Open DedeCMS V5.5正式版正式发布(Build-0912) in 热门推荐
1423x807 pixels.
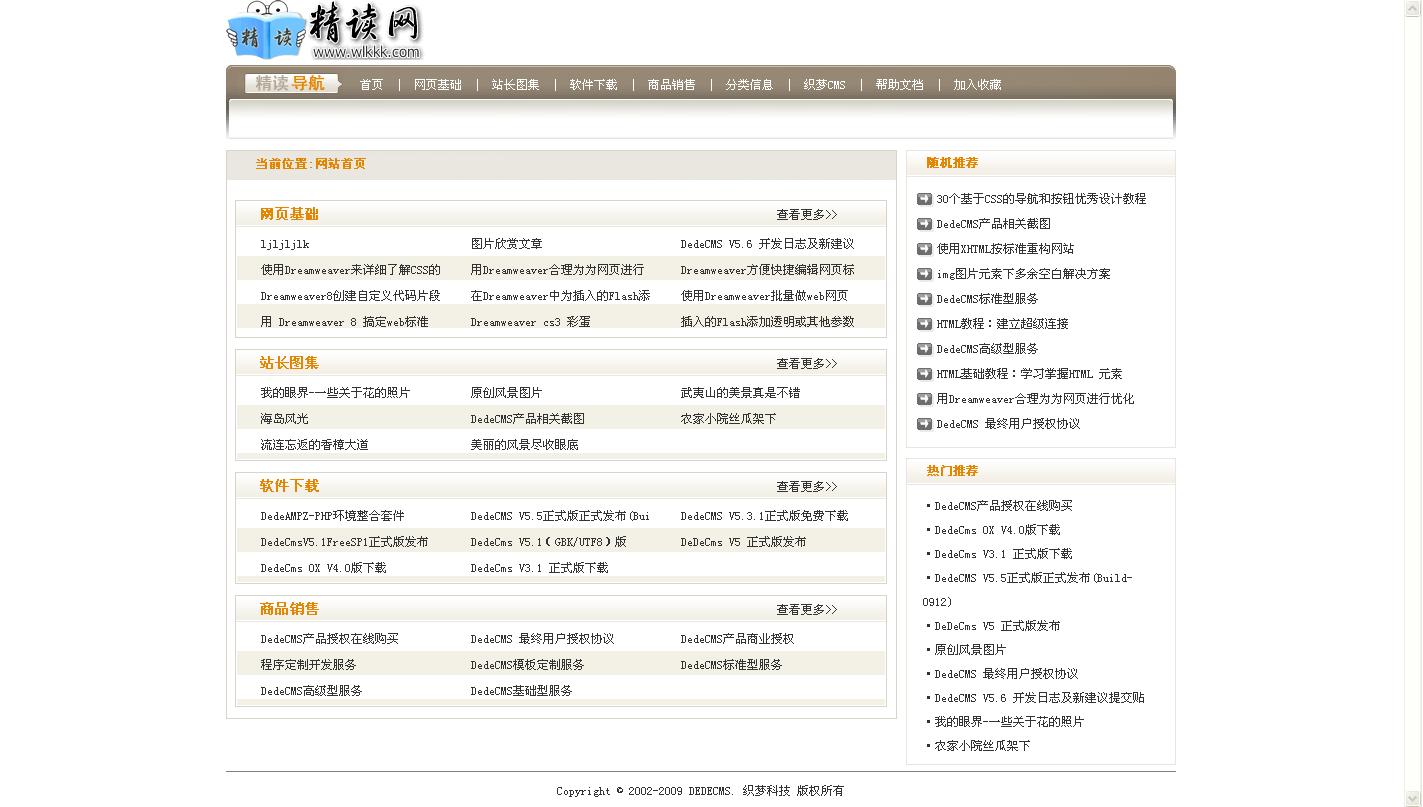1028,590
